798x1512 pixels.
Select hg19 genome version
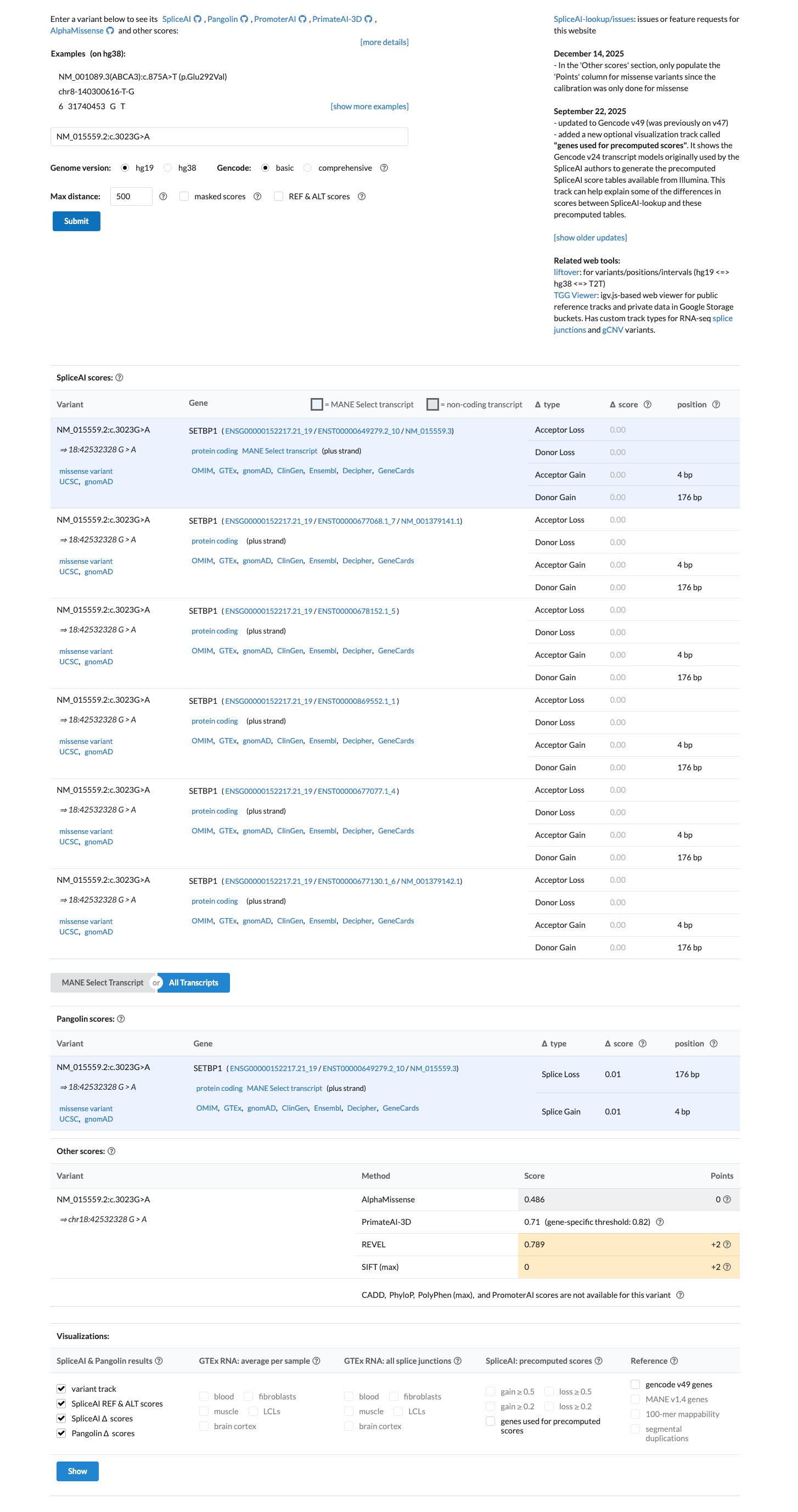pyautogui.click(x=125, y=168)
